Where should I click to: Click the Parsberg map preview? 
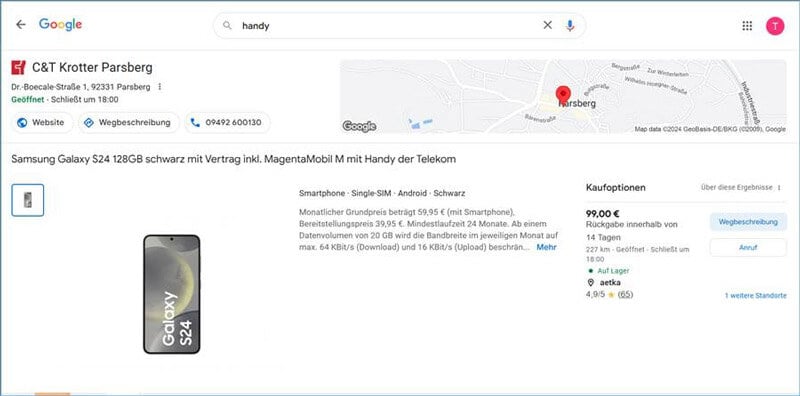point(563,96)
